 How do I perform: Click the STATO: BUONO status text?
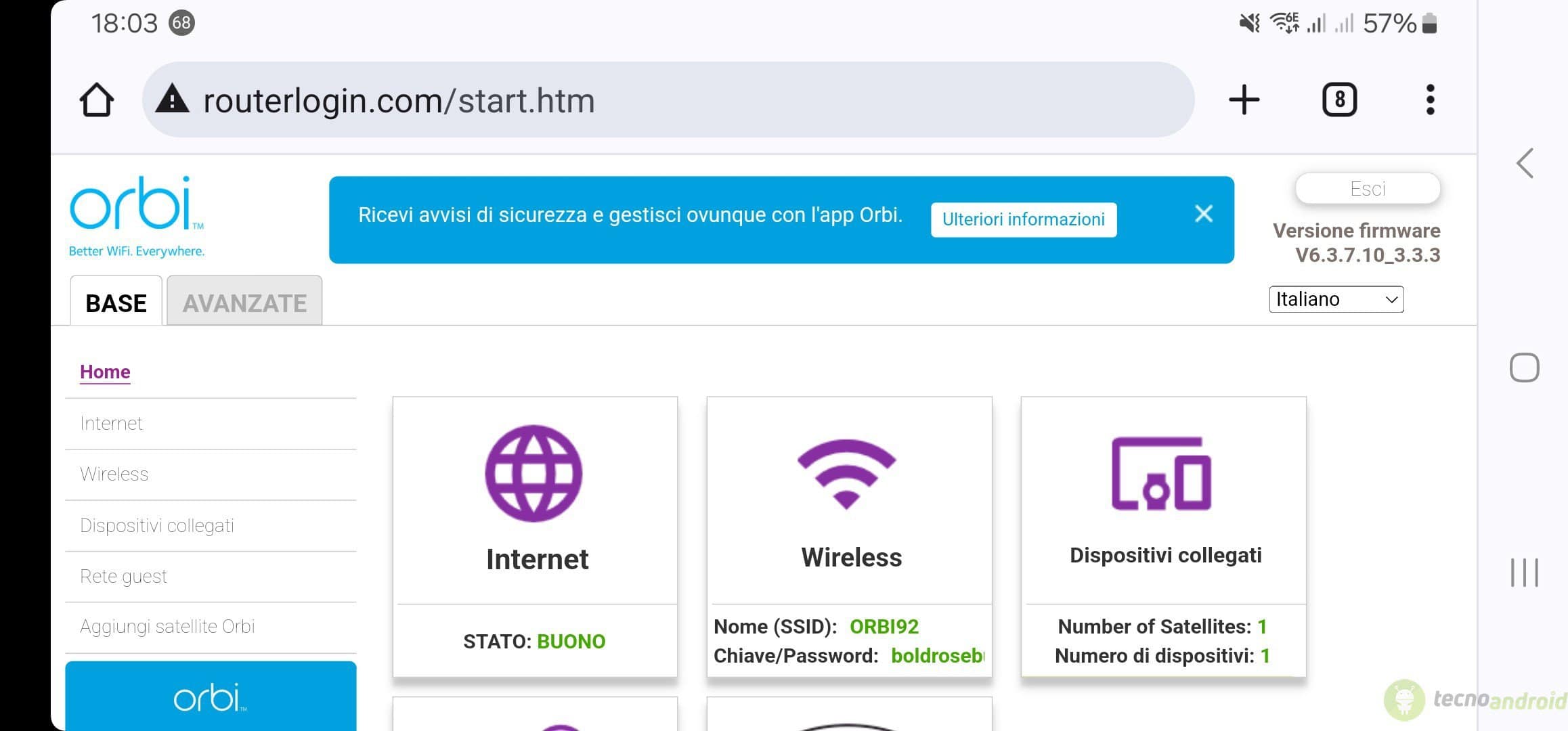click(x=534, y=641)
